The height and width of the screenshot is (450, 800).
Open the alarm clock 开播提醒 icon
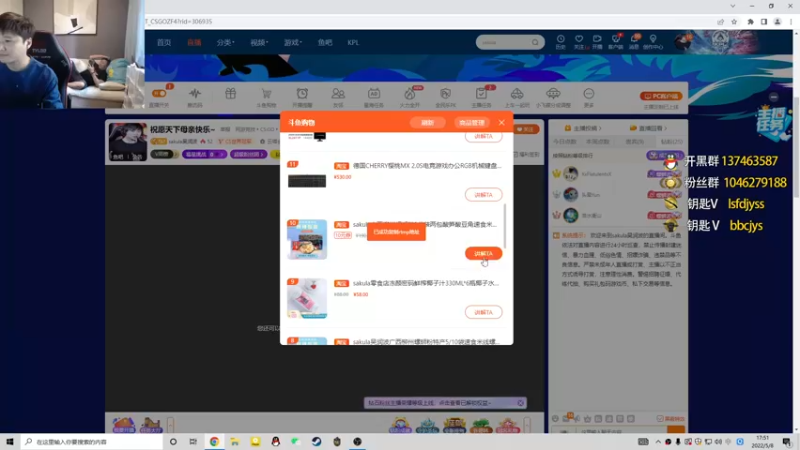302,94
